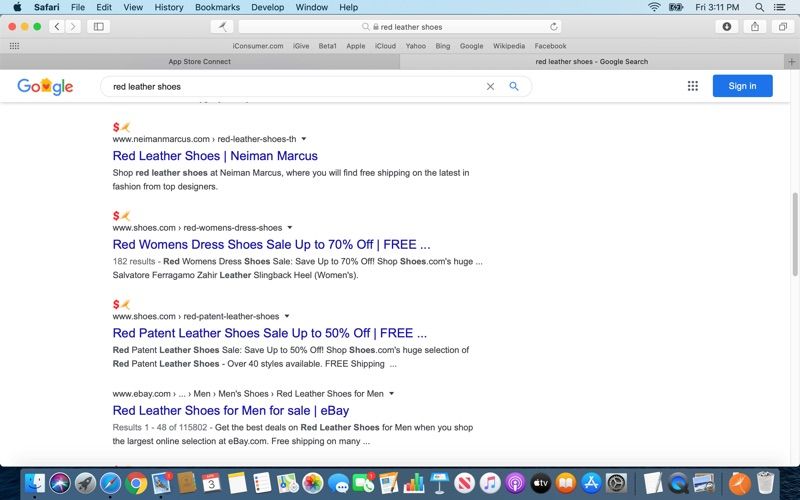Open Launchpad from the Dock

tap(85, 483)
